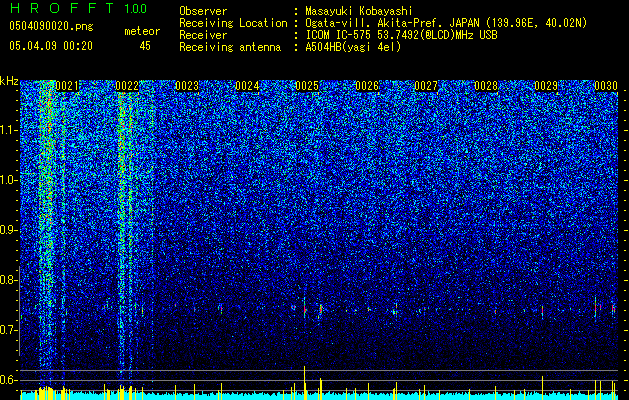629x400 pixels.
Task: Click the 0030 time marker
Action: tap(606, 86)
